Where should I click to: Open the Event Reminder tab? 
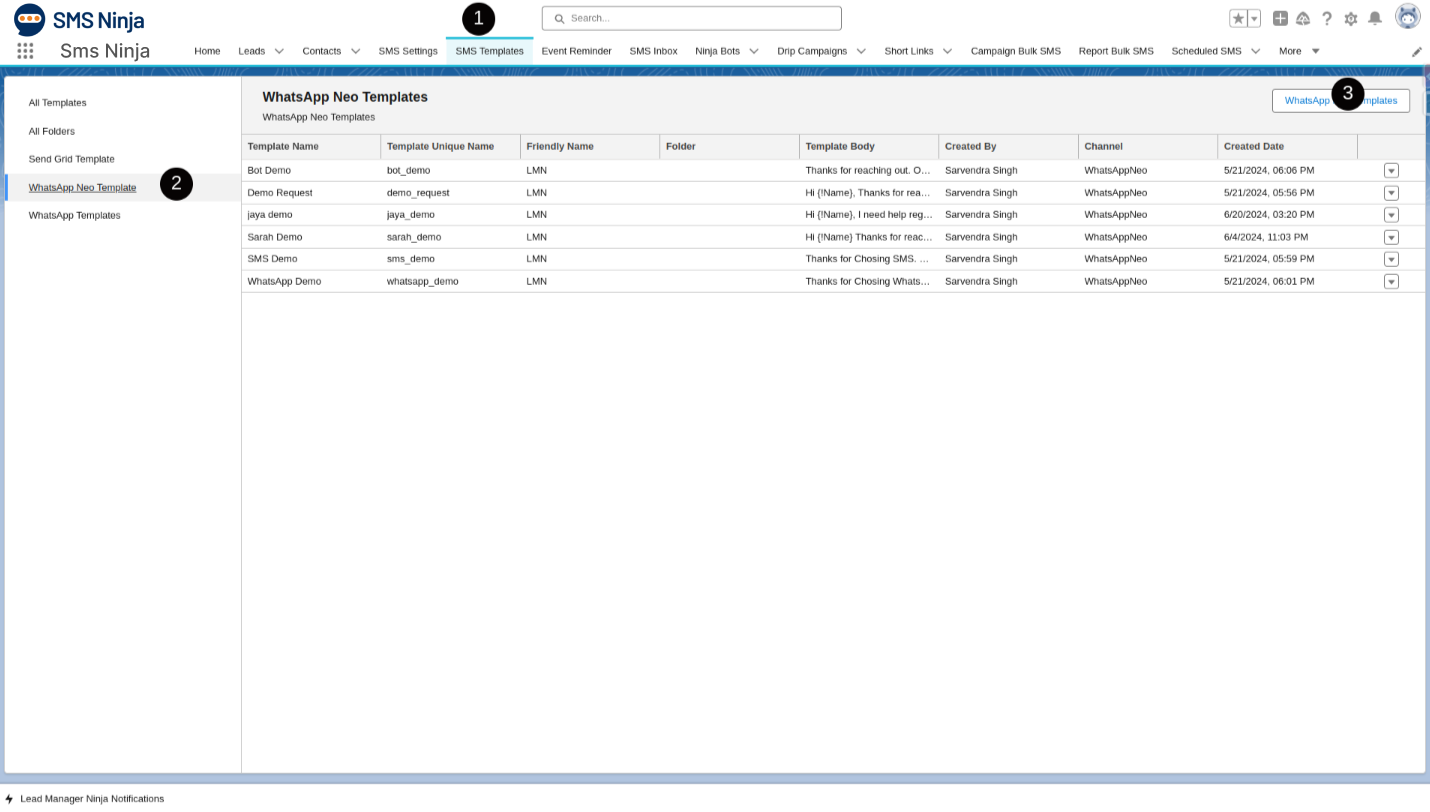(x=576, y=51)
